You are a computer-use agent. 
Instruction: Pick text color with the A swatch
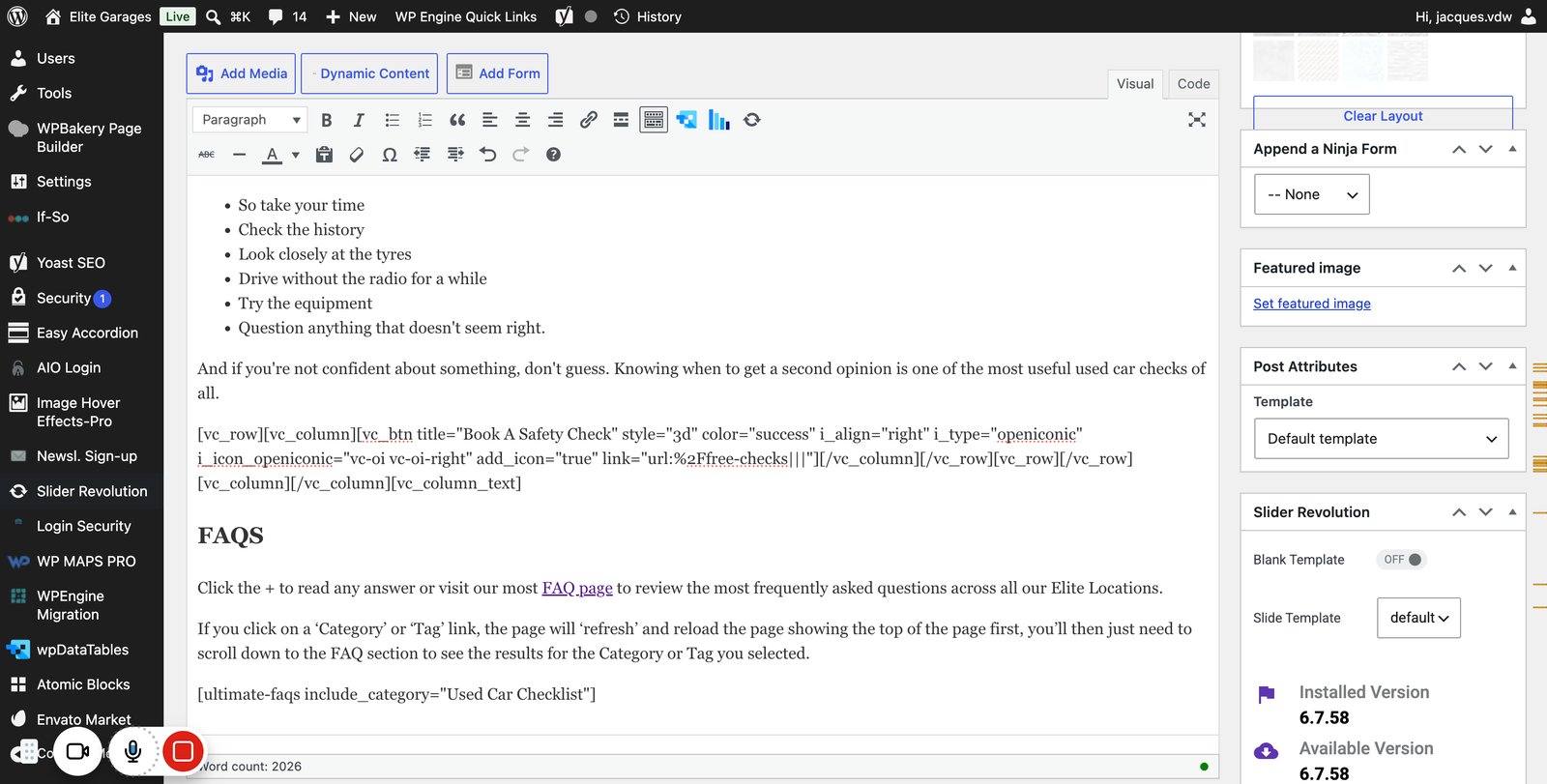click(273, 155)
